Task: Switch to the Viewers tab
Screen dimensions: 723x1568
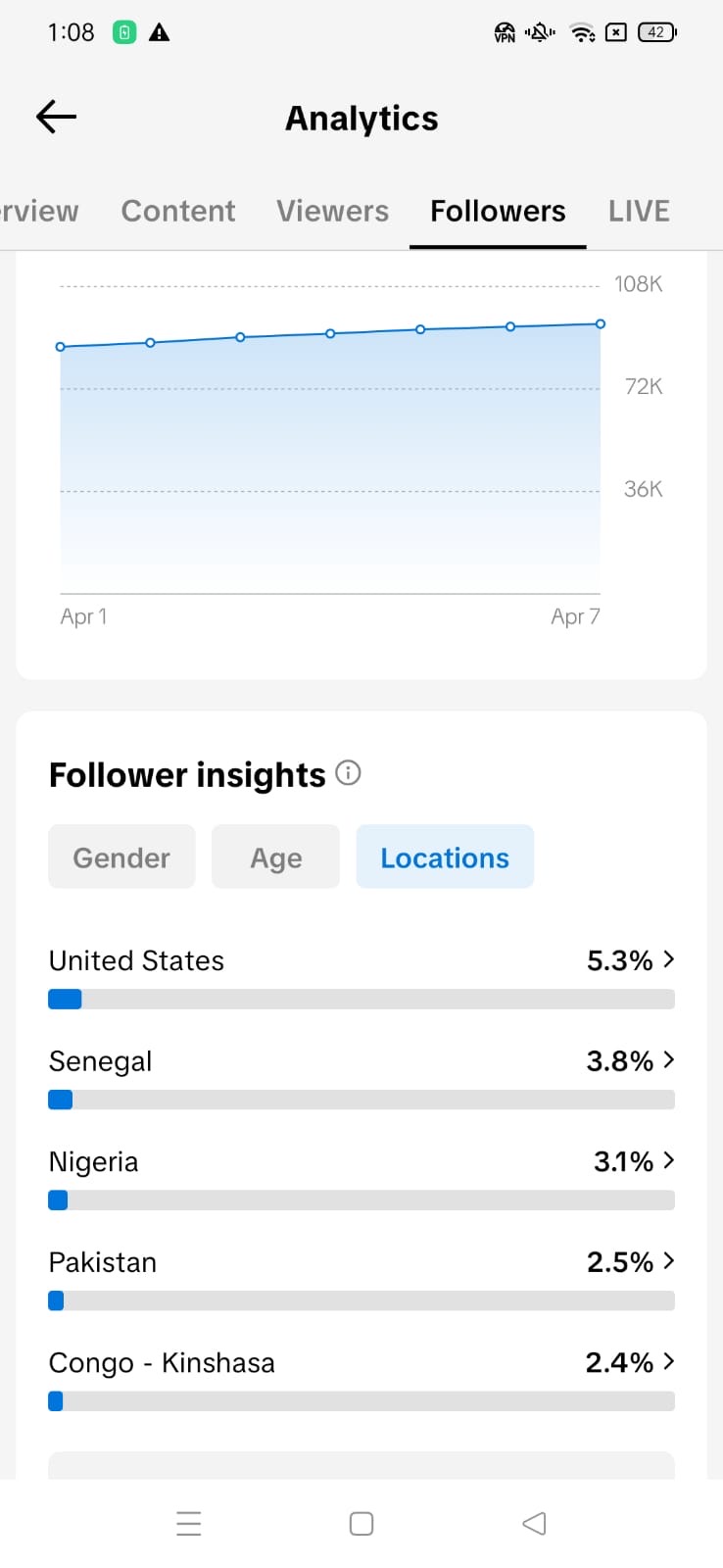Action: (x=332, y=211)
